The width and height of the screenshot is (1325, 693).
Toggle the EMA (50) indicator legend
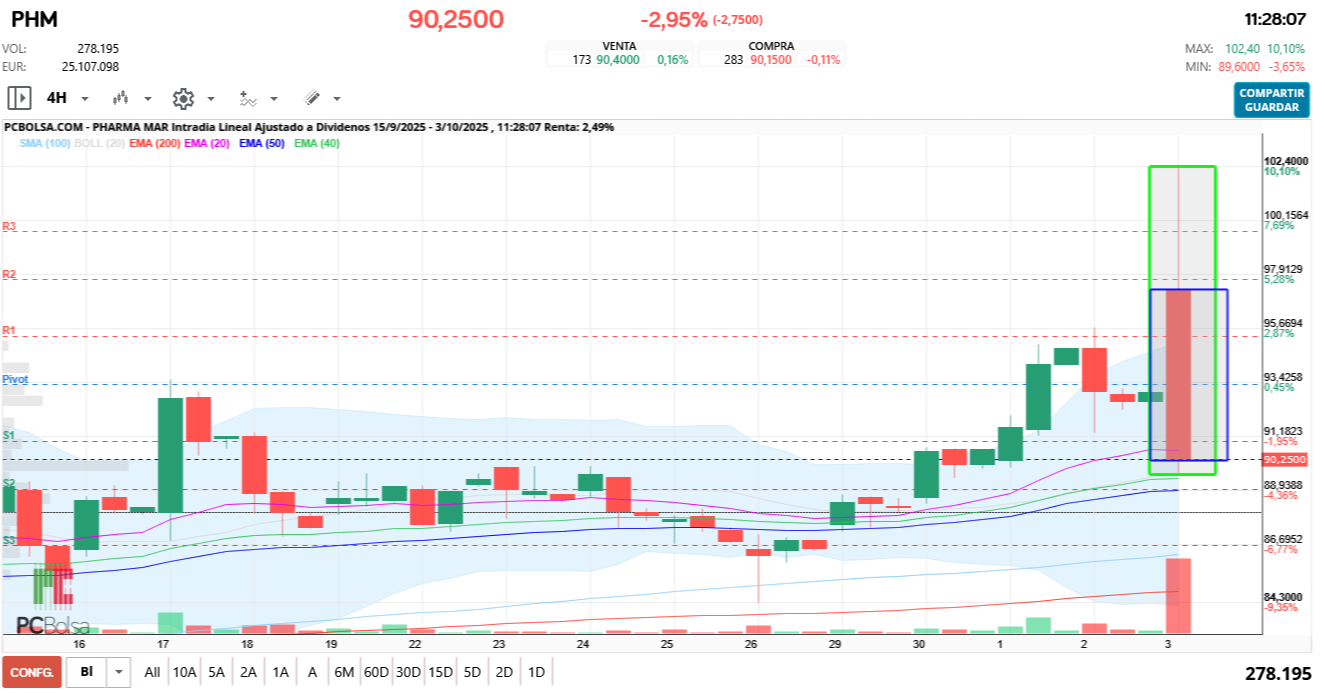[x=263, y=144]
